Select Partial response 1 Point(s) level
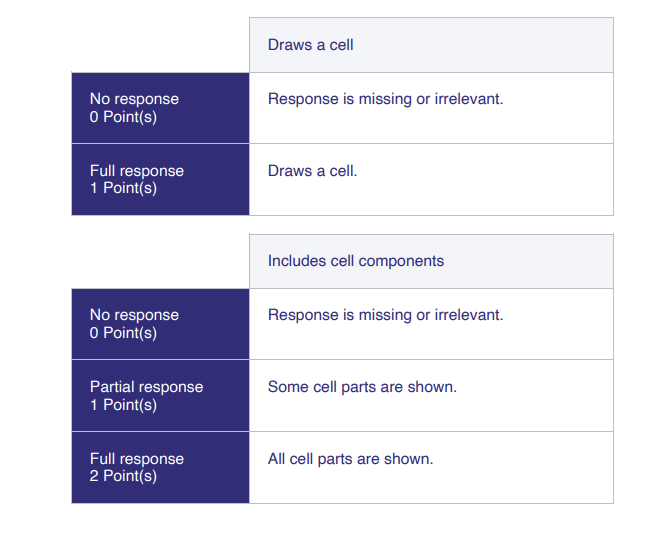 tap(160, 396)
